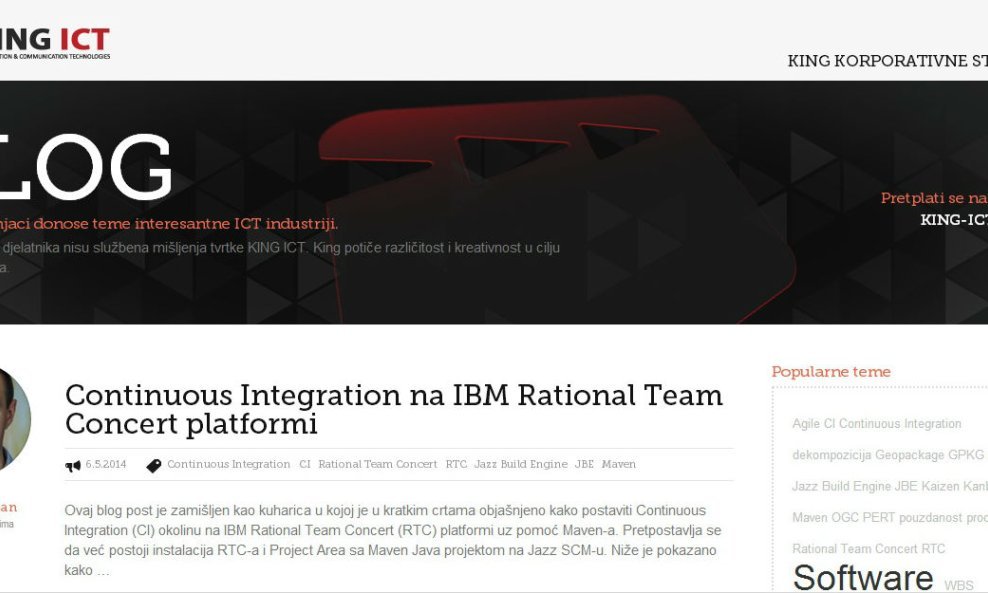Image resolution: width=988 pixels, height=593 pixels.
Task: Select the Jazz Build Engine tag under the post title
Action: (521, 464)
